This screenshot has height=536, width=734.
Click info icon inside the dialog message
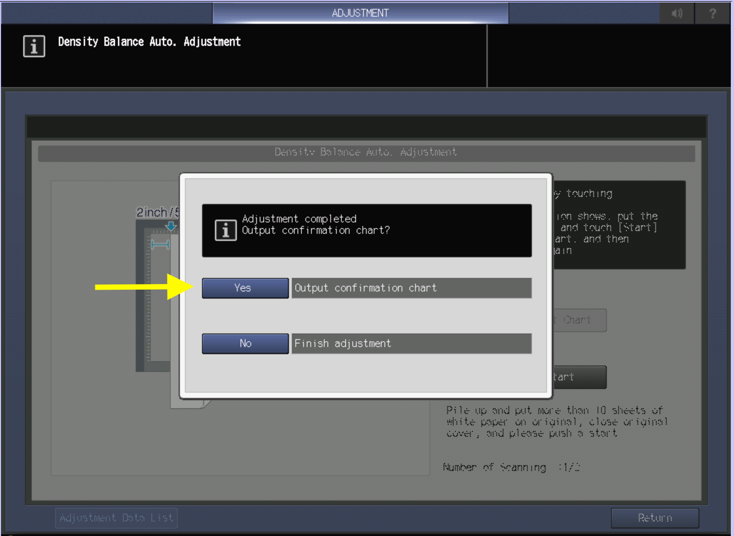click(x=226, y=230)
